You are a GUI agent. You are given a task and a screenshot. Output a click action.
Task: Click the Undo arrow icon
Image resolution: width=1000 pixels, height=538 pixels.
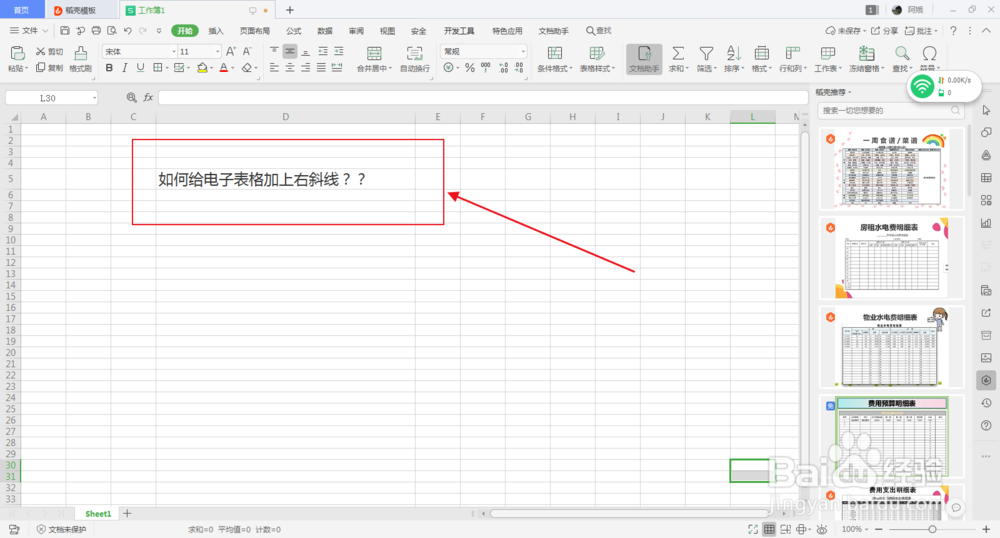click(128, 31)
